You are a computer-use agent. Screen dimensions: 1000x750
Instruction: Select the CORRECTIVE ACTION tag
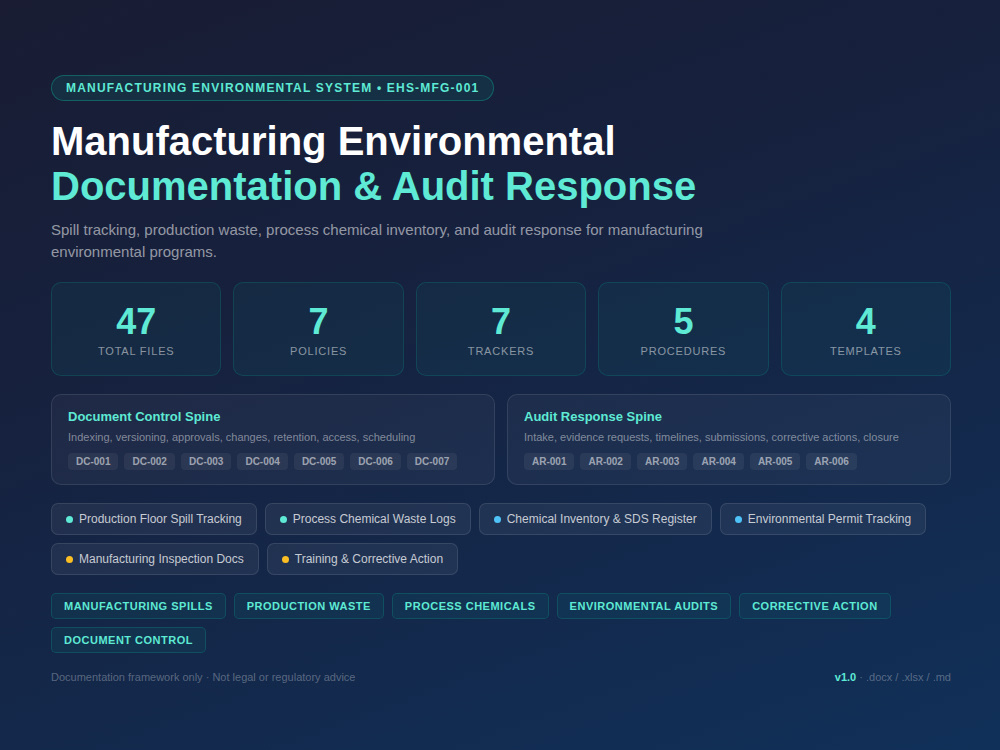tap(814, 606)
